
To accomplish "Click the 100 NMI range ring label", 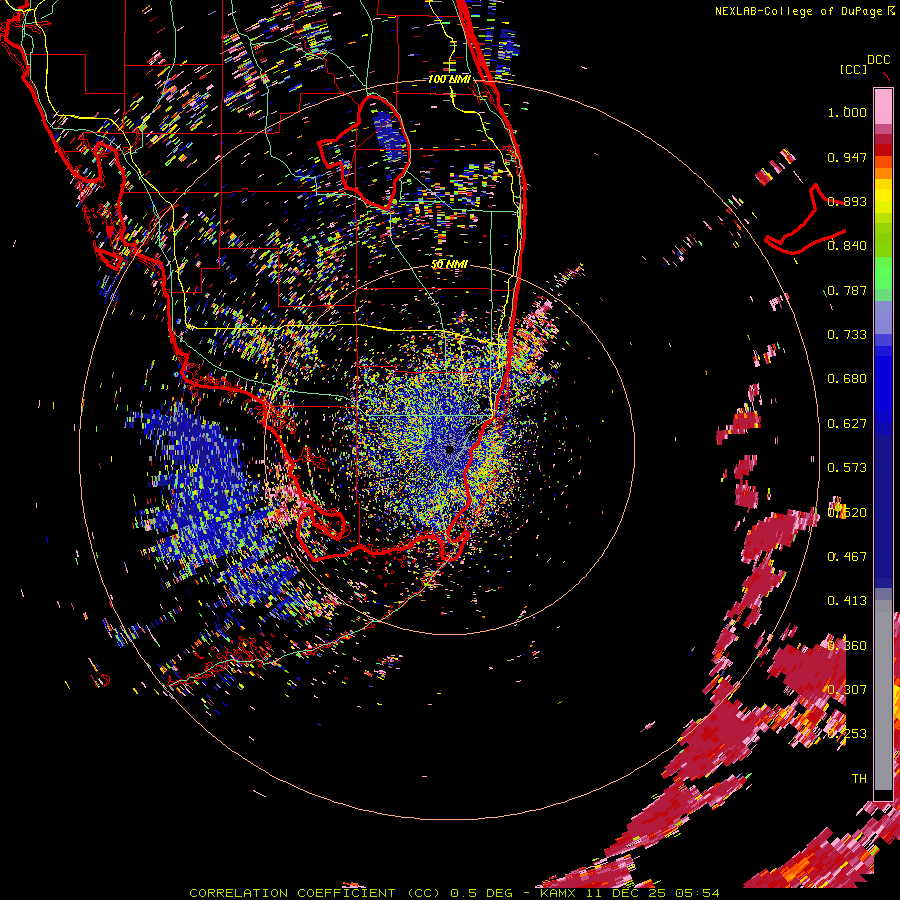I will point(449,79).
